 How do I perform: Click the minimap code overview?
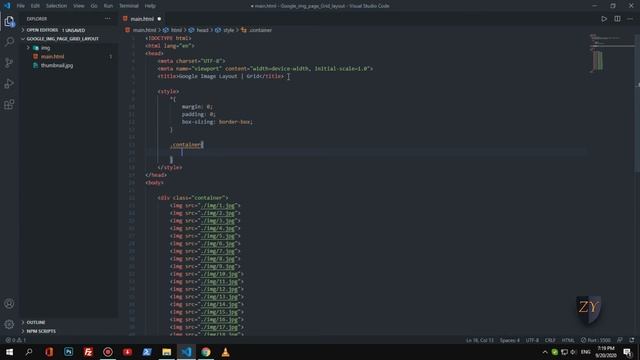(x=610, y=53)
